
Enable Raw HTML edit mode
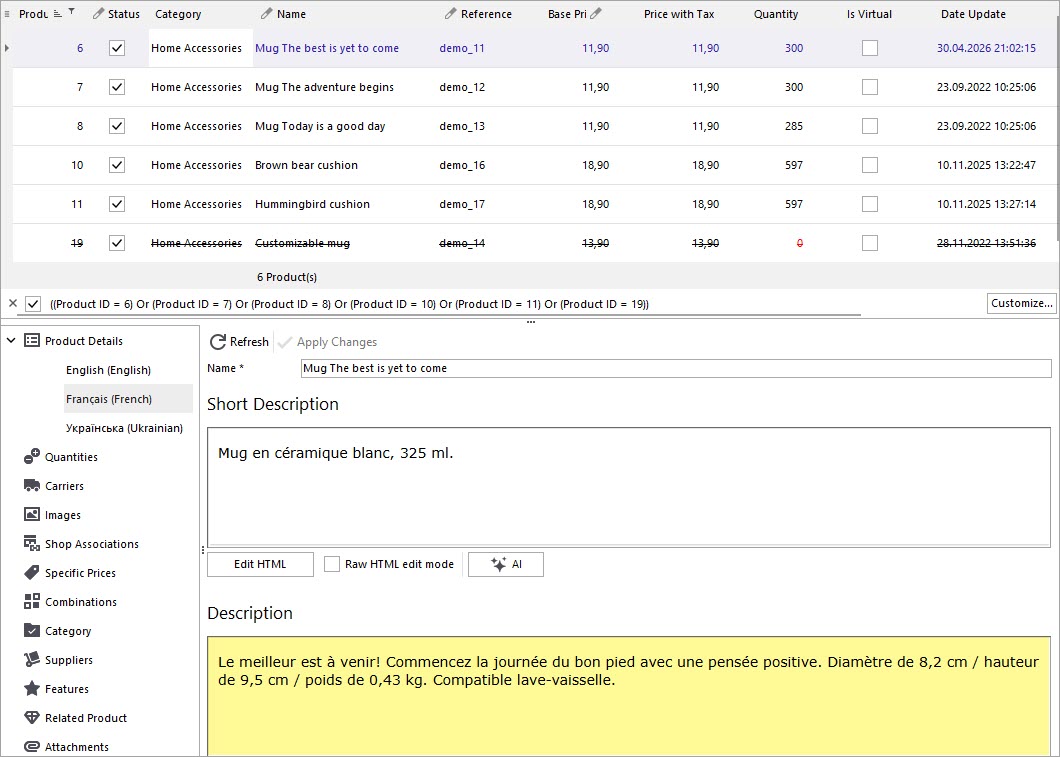coord(332,564)
